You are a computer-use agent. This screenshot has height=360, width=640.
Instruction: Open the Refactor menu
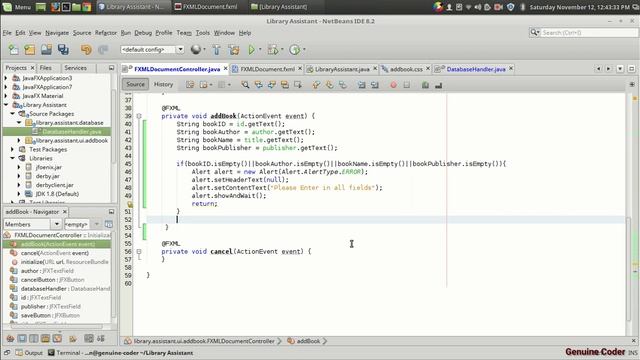(x=106, y=33)
